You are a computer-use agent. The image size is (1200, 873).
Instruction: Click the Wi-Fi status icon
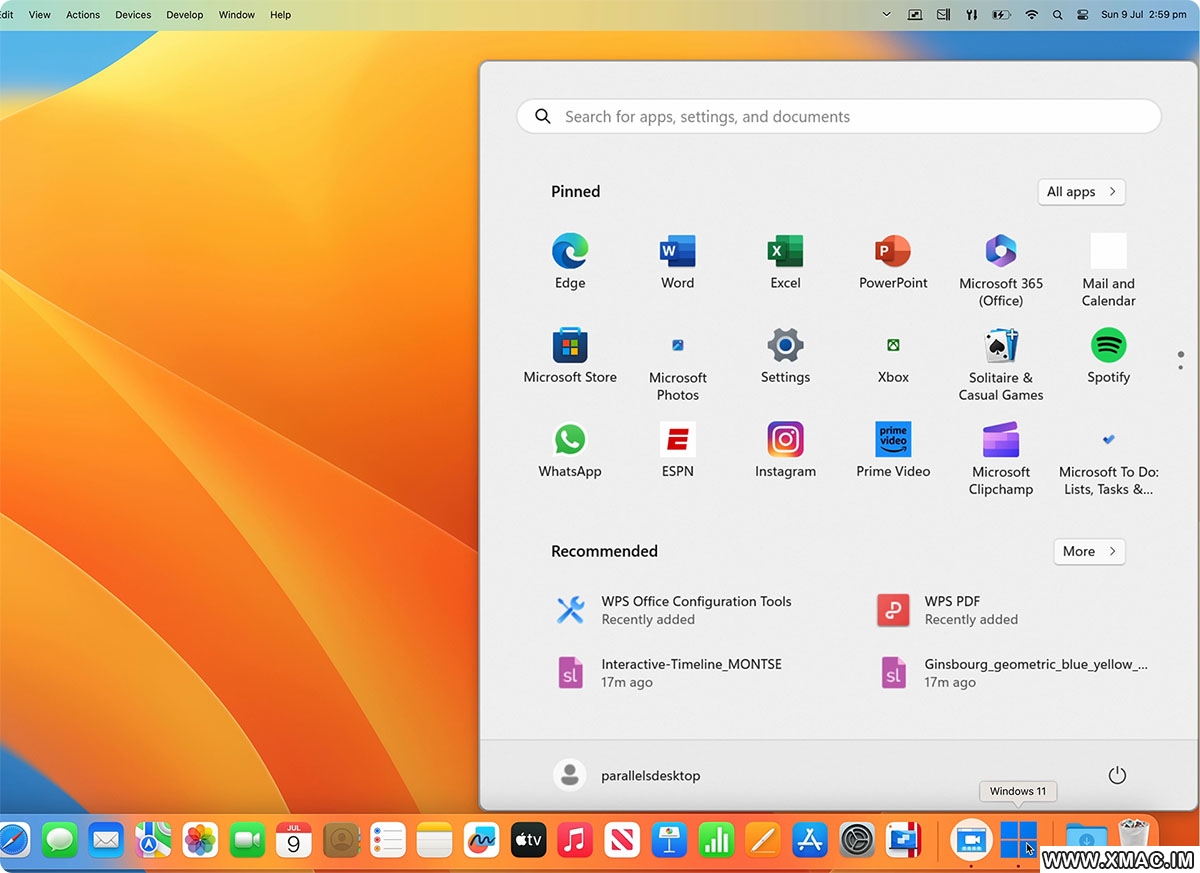pyautogui.click(x=1031, y=15)
